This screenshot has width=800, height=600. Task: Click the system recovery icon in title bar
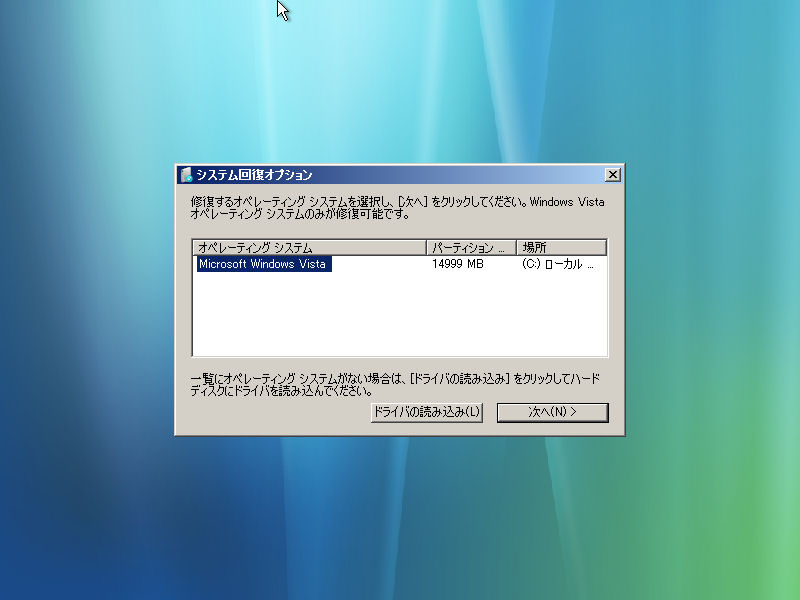point(186,175)
